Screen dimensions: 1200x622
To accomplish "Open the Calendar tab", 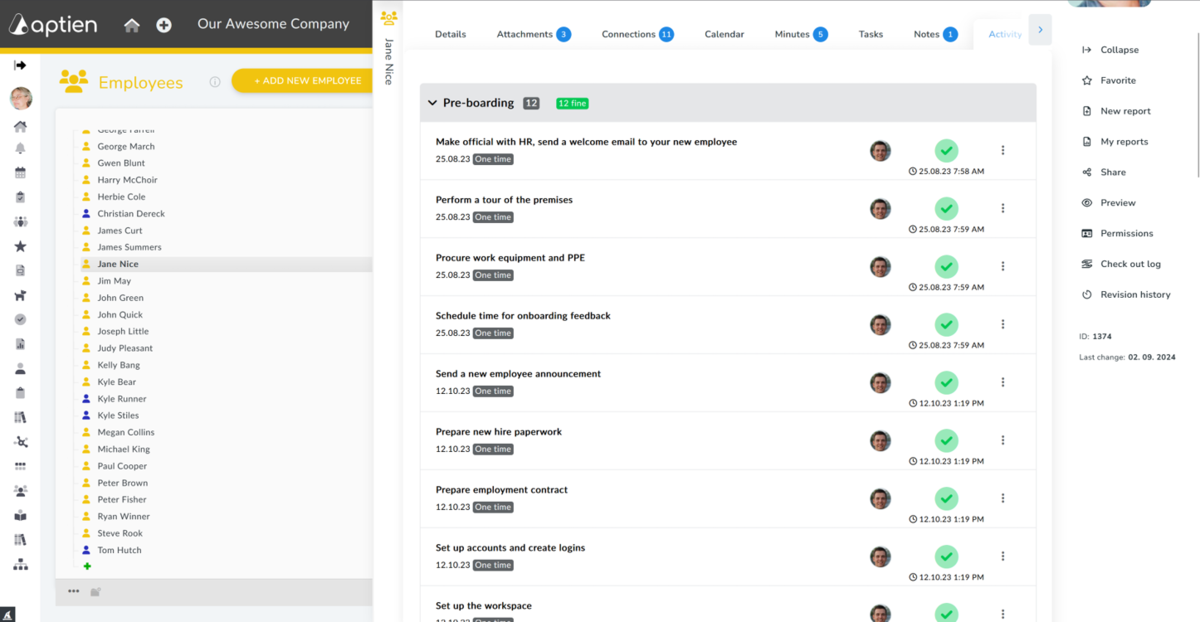I will 724,34.
